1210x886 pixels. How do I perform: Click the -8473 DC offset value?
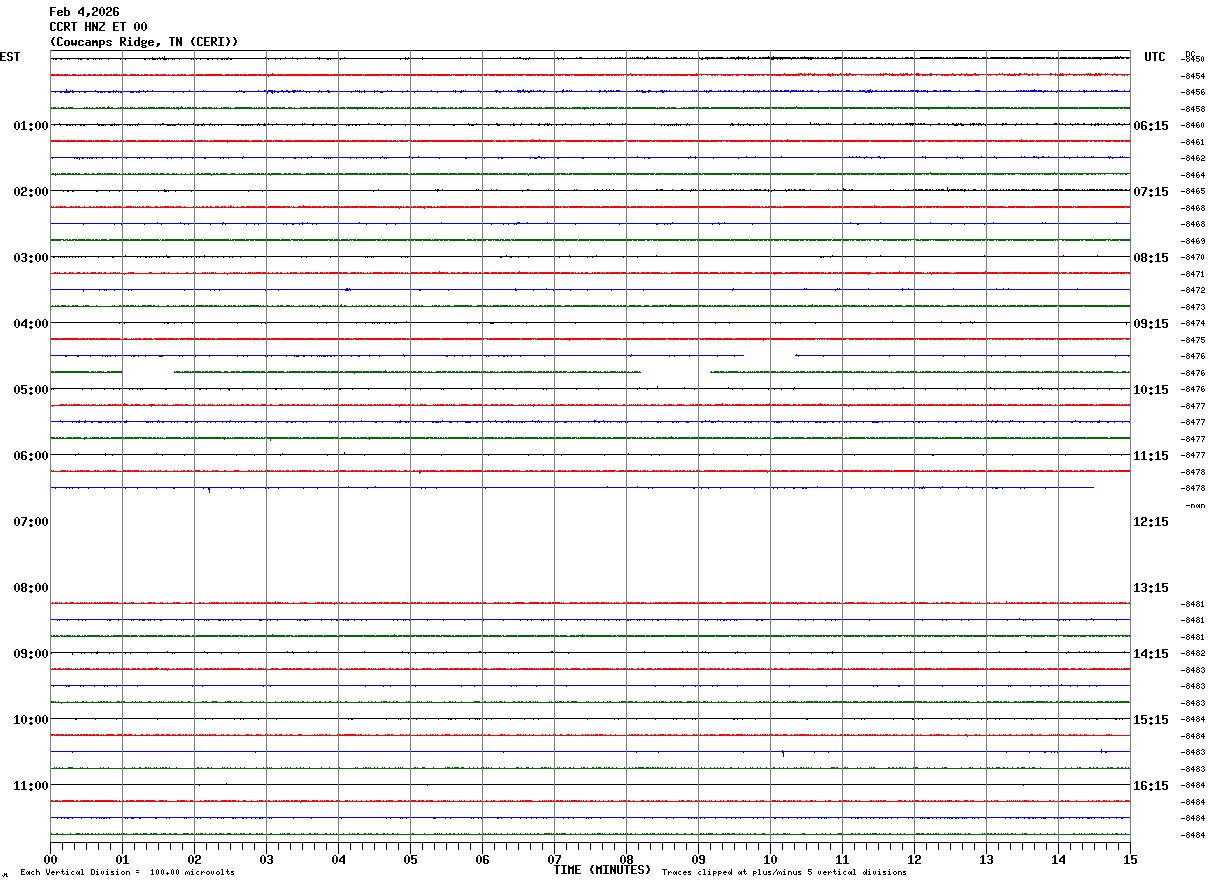click(1193, 307)
